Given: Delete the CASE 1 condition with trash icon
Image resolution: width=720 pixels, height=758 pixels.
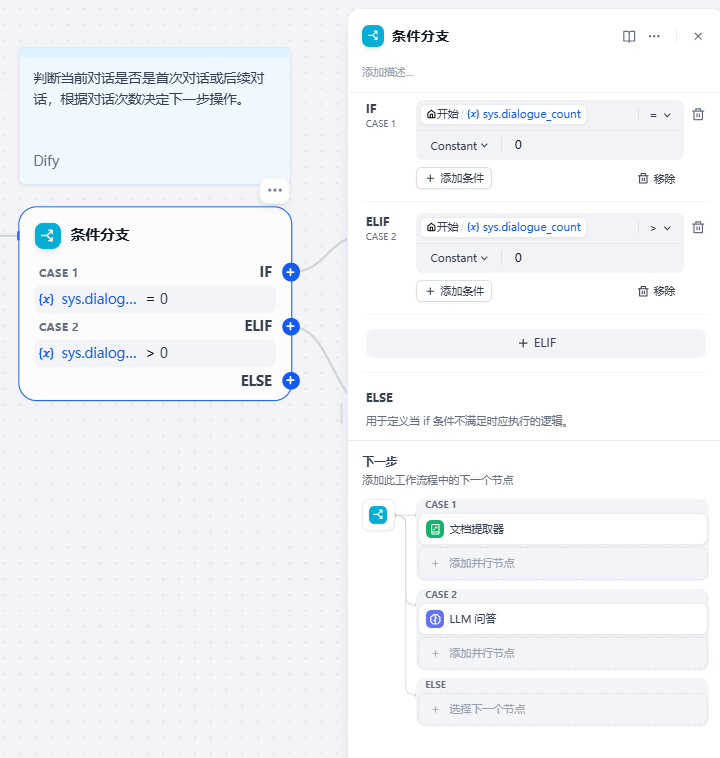Looking at the screenshot, I should 698,115.
